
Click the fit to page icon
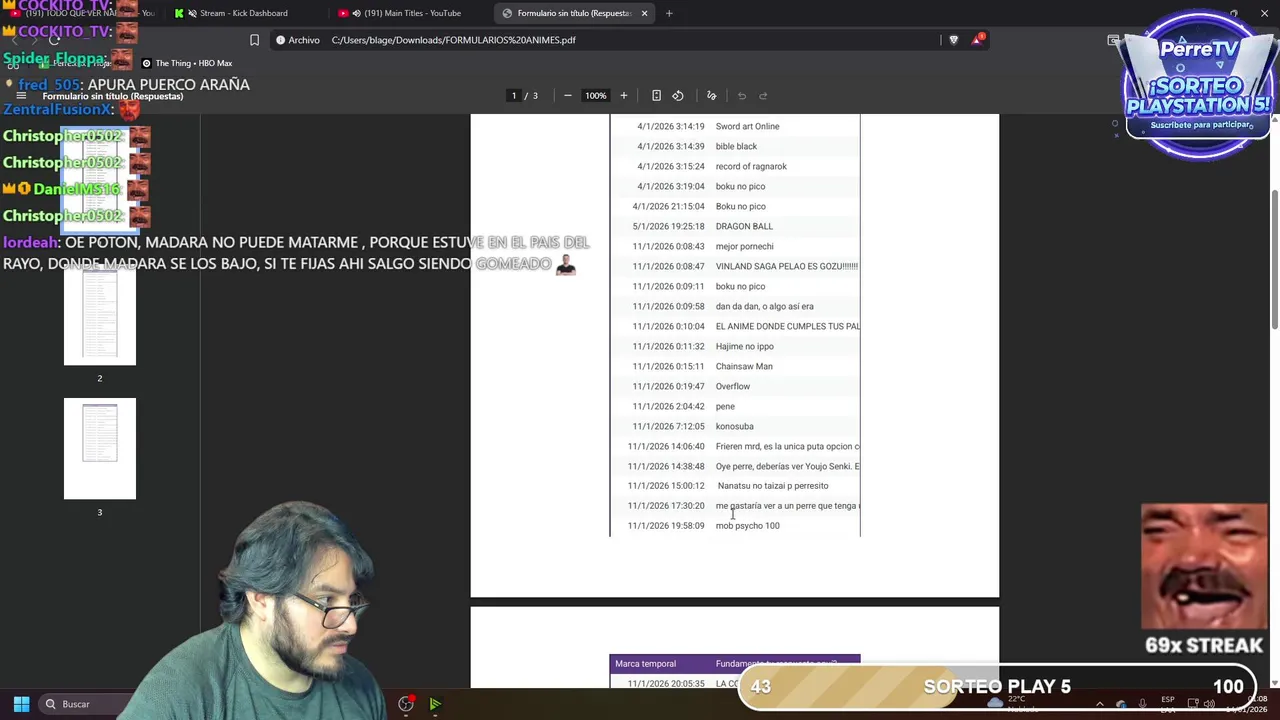[x=656, y=96]
